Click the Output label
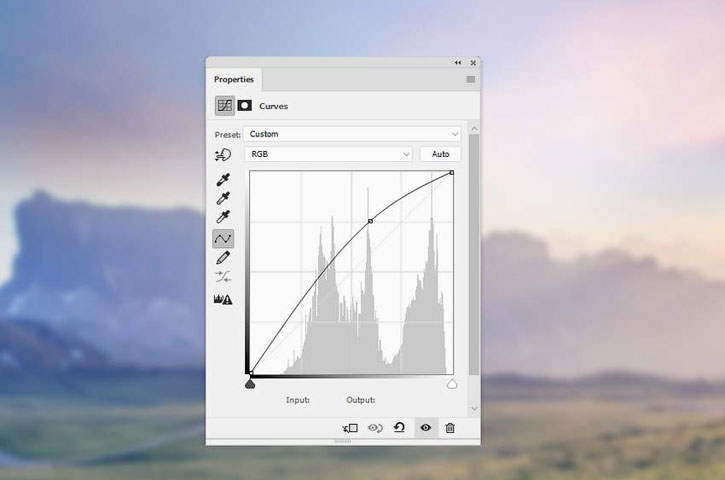Screen dimensions: 725x480 pos(361,400)
